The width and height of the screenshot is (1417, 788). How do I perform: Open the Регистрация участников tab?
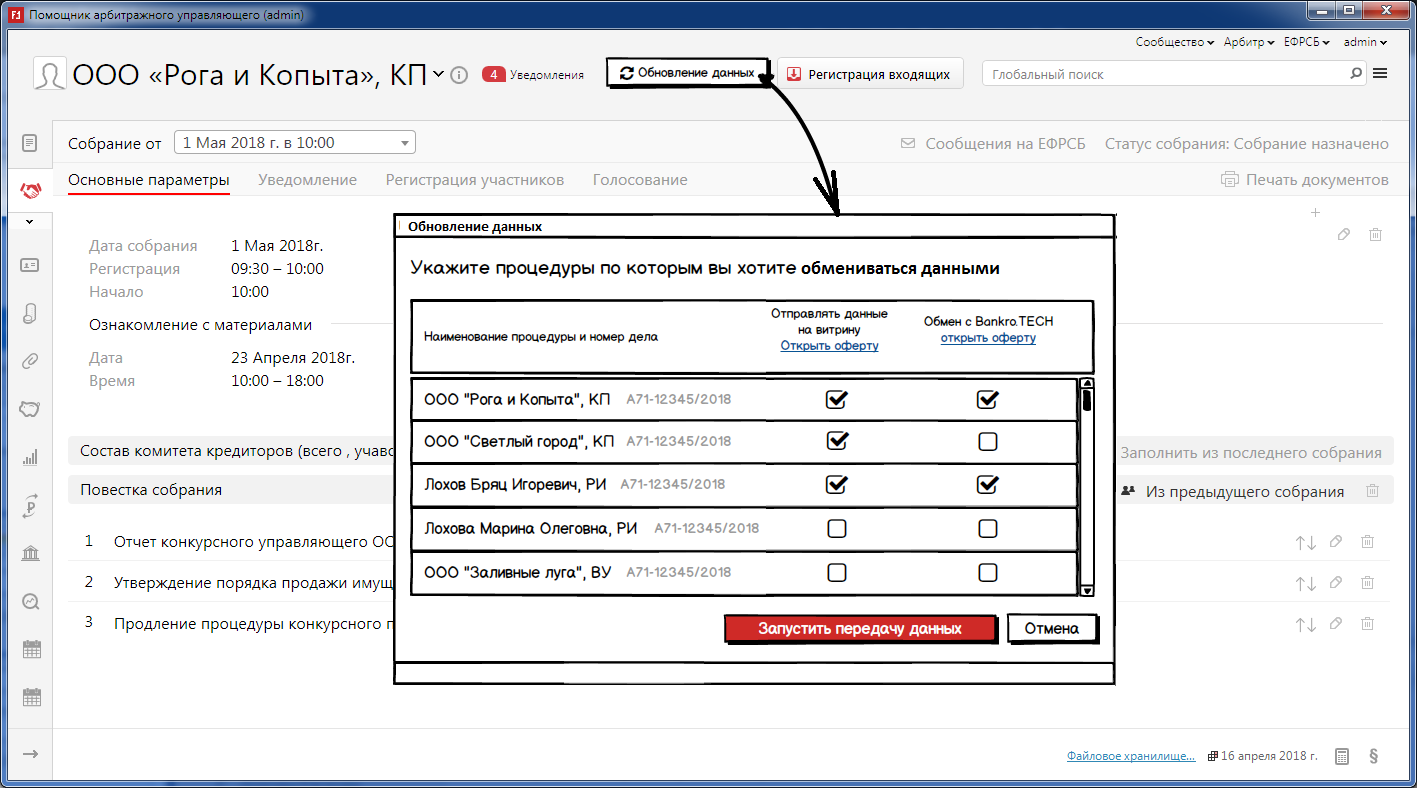[x=475, y=180]
